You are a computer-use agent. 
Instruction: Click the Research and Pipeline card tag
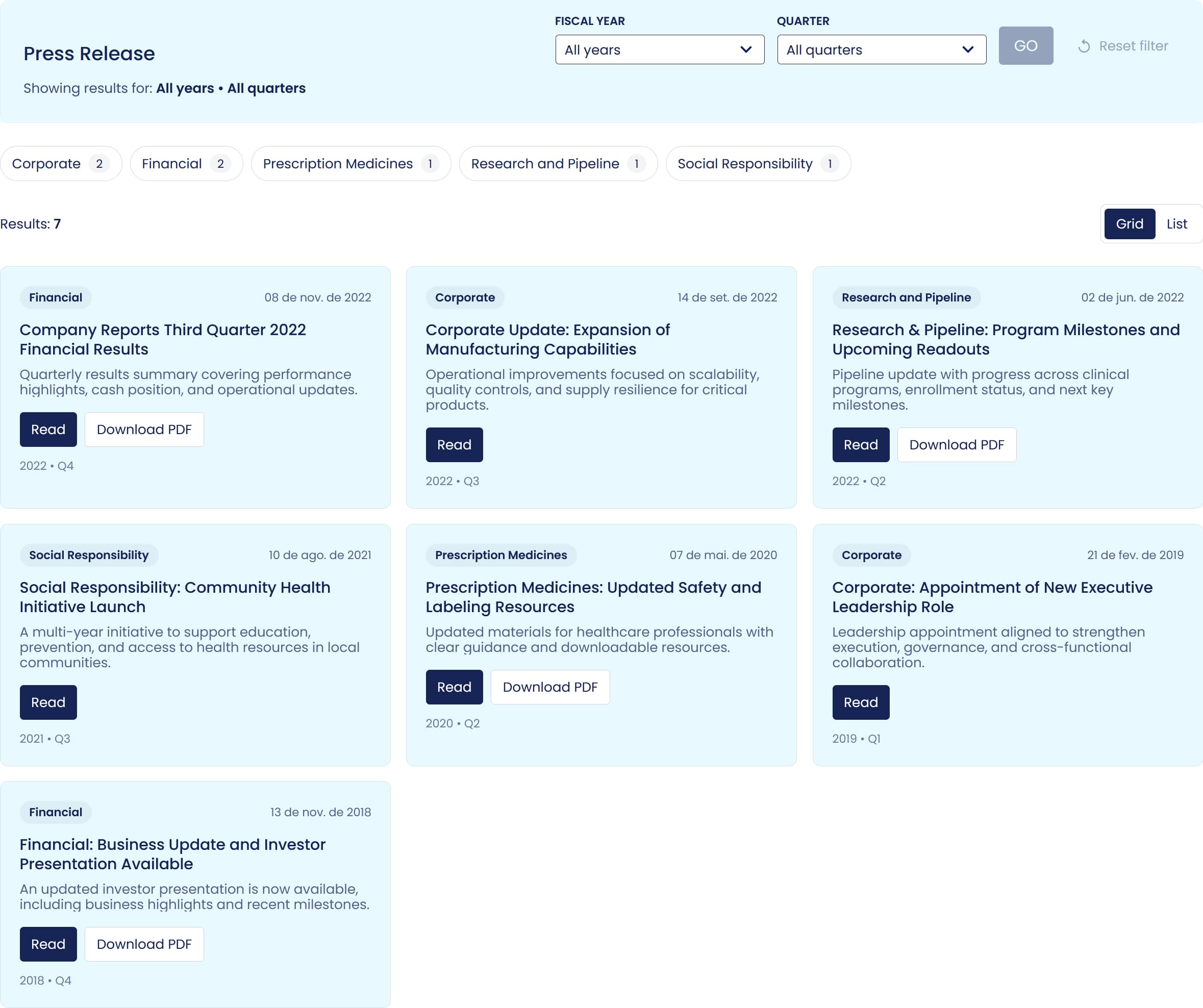(x=906, y=297)
